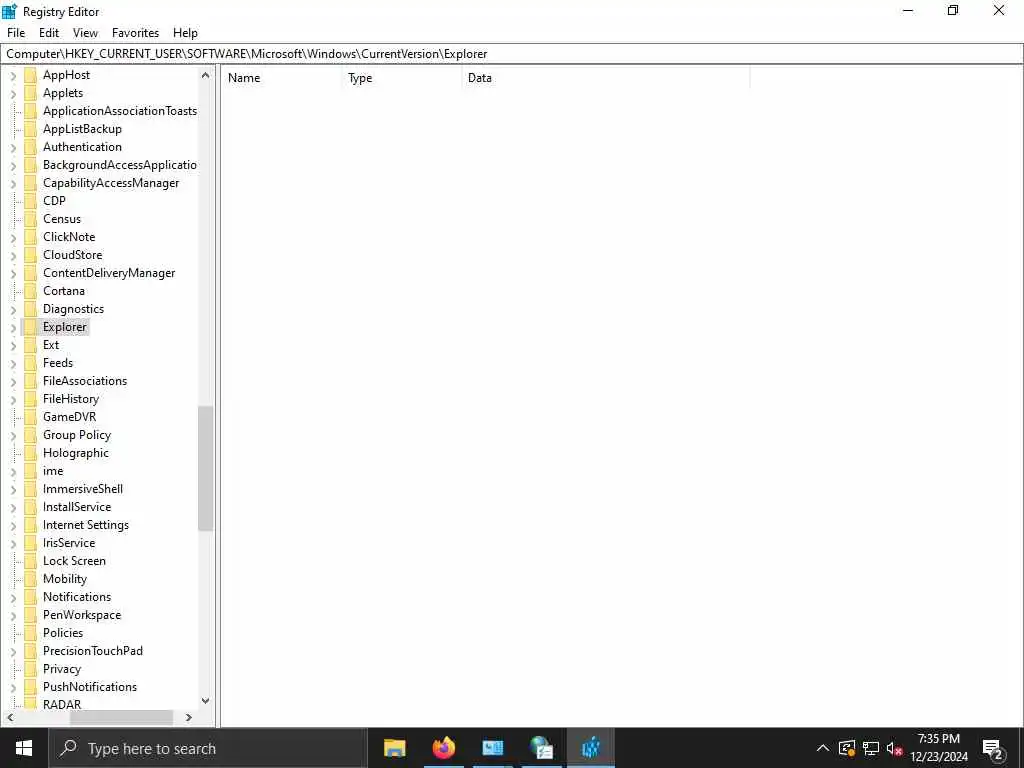Select the GameDVR folder icon

[x=30, y=417]
